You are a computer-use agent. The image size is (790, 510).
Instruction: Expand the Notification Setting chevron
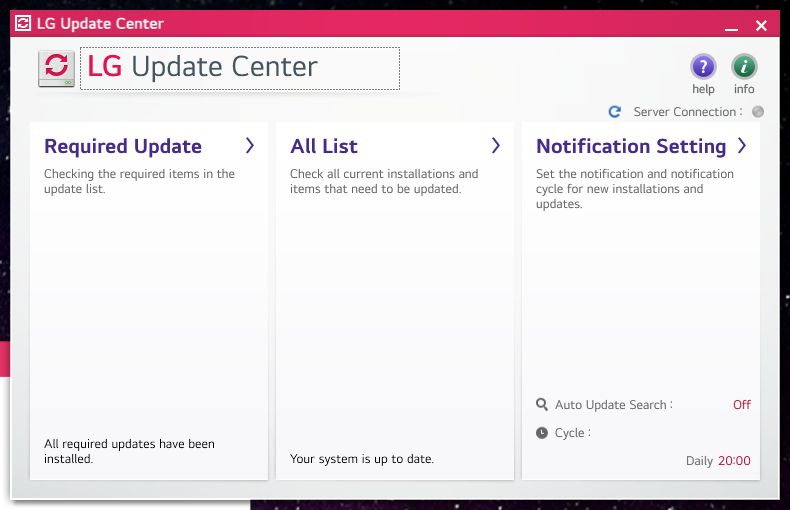pos(742,146)
